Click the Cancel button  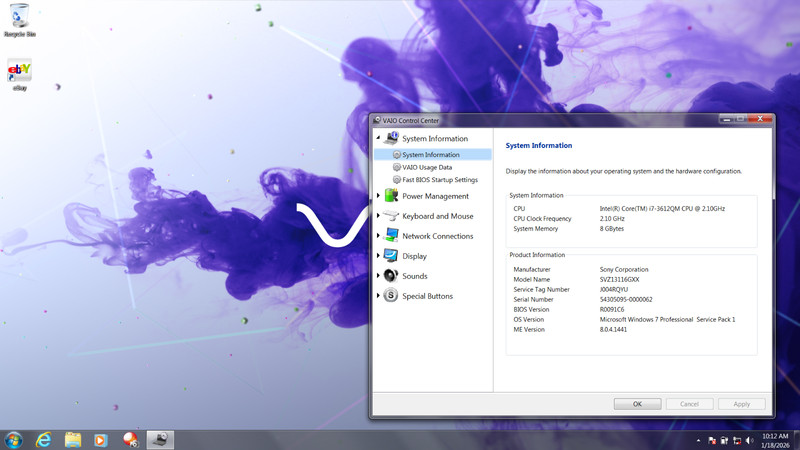(x=689, y=404)
